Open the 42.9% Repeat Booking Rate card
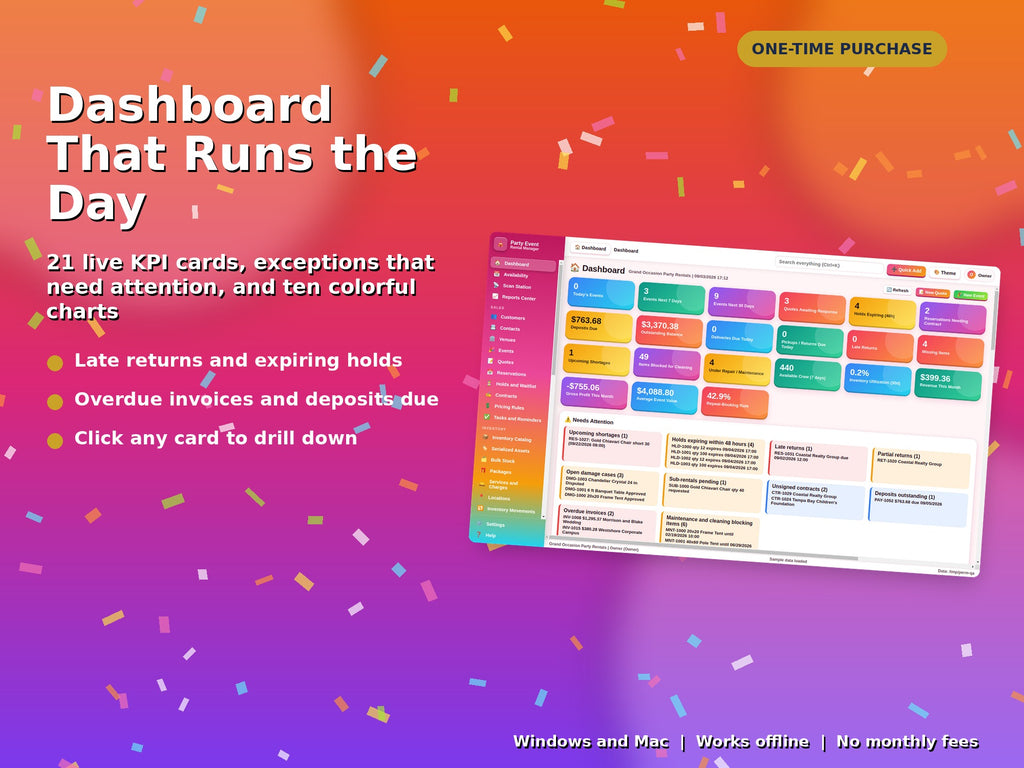This screenshot has height=768, width=1024. point(735,402)
